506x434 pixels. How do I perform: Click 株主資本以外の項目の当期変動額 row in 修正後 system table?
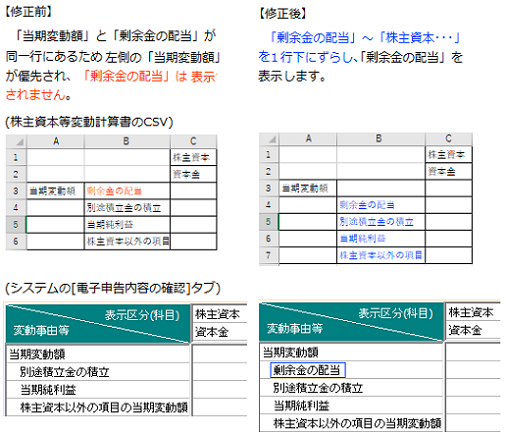351,423
